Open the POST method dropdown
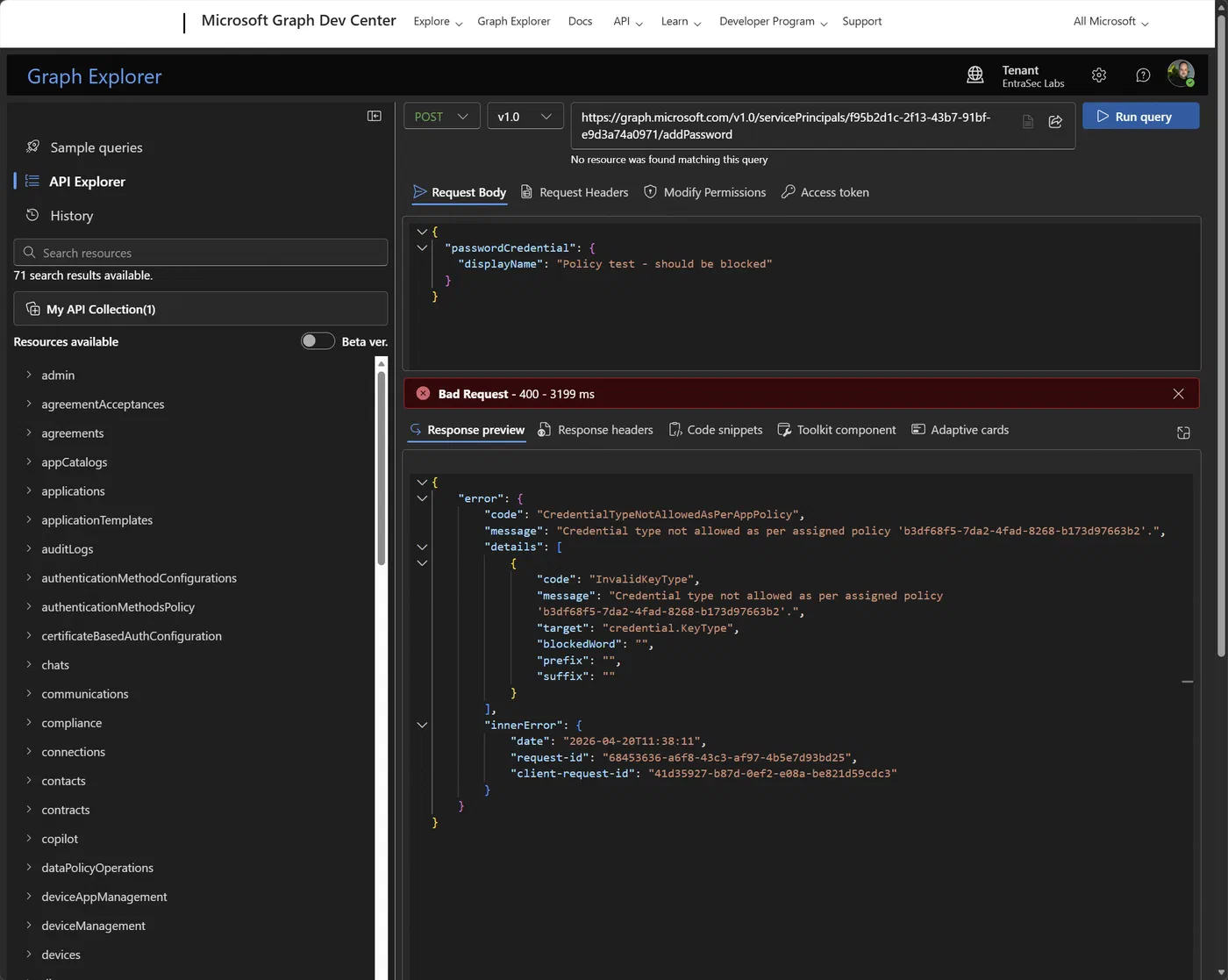 point(441,117)
